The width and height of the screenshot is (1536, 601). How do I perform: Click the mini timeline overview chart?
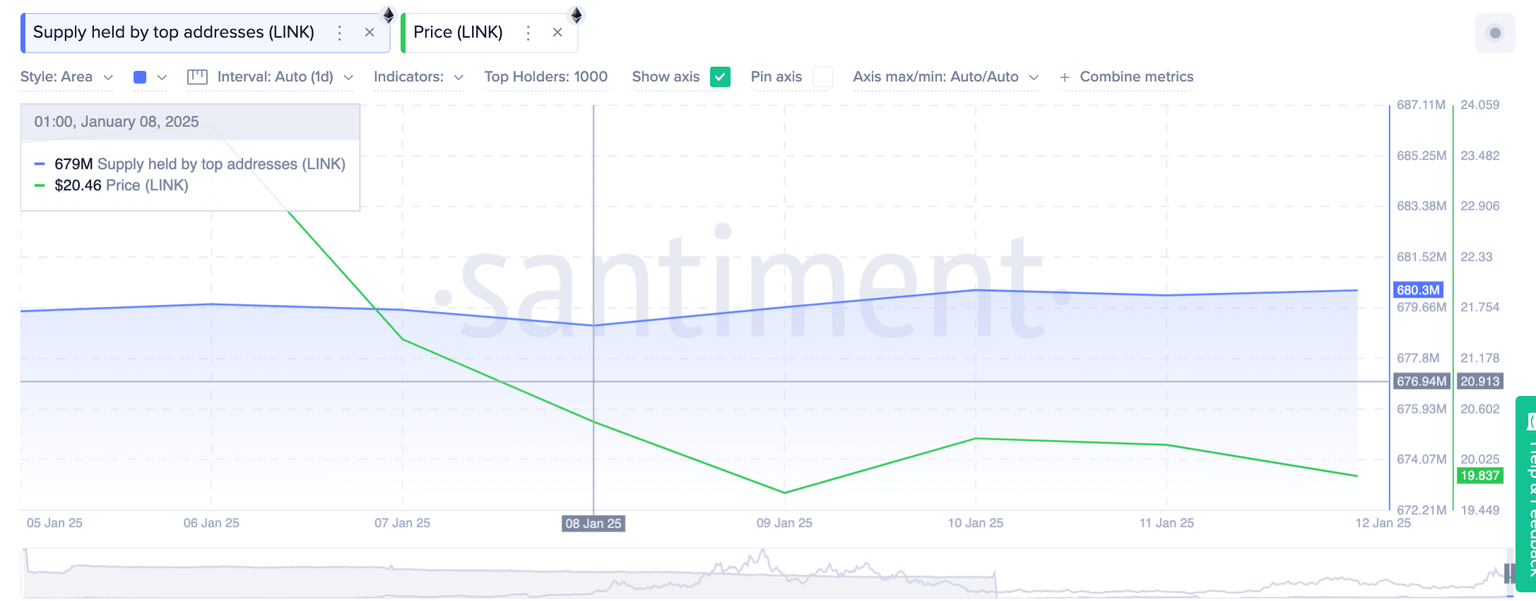[x=760, y=573]
